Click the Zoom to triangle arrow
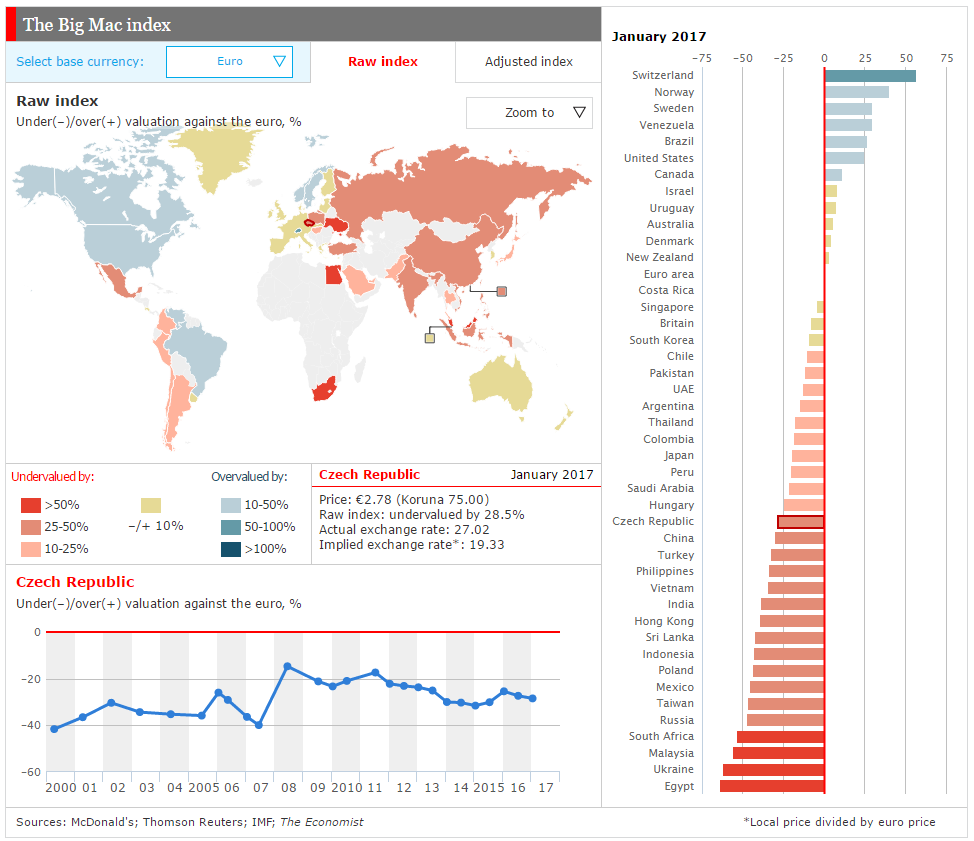Image resolution: width=974 pixels, height=841 pixels. pyautogui.click(x=580, y=113)
